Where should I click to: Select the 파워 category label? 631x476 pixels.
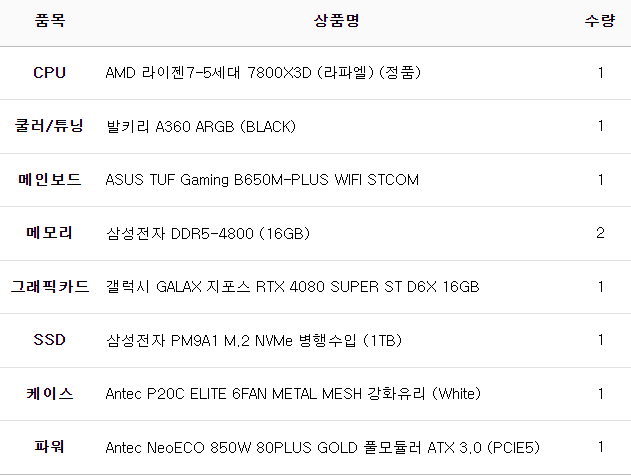49,447
